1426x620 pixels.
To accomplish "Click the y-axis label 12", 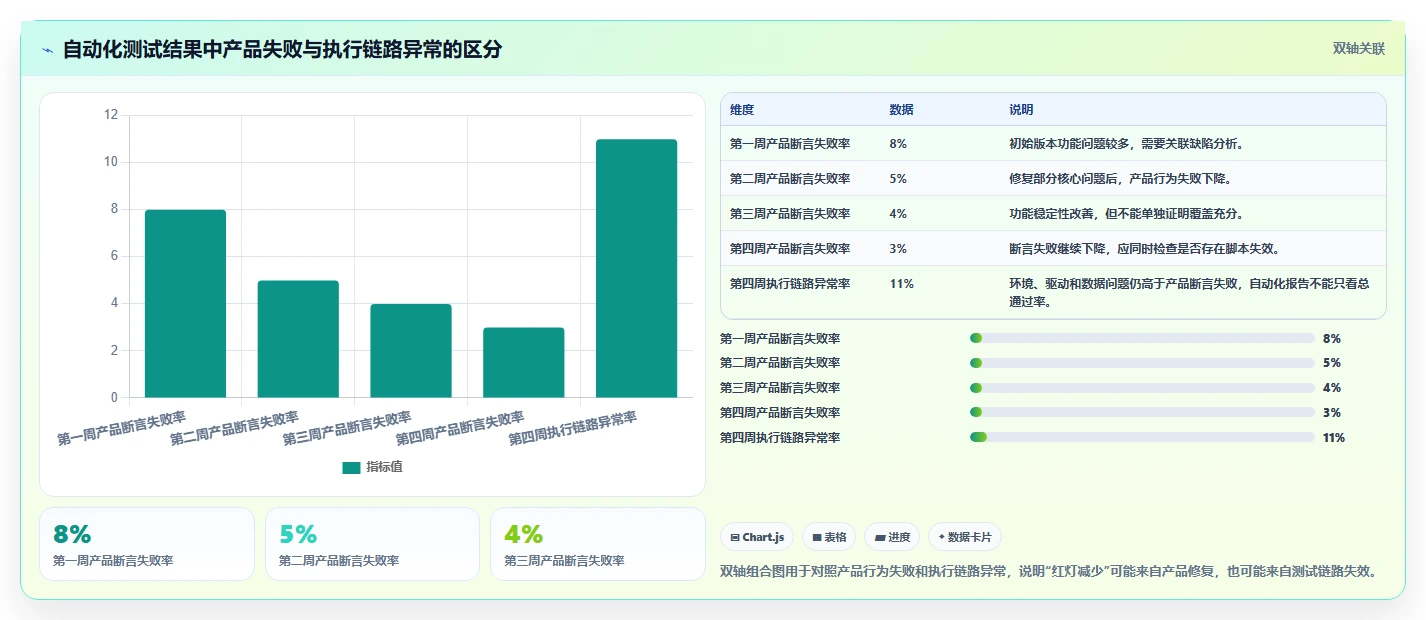I will point(111,115).
